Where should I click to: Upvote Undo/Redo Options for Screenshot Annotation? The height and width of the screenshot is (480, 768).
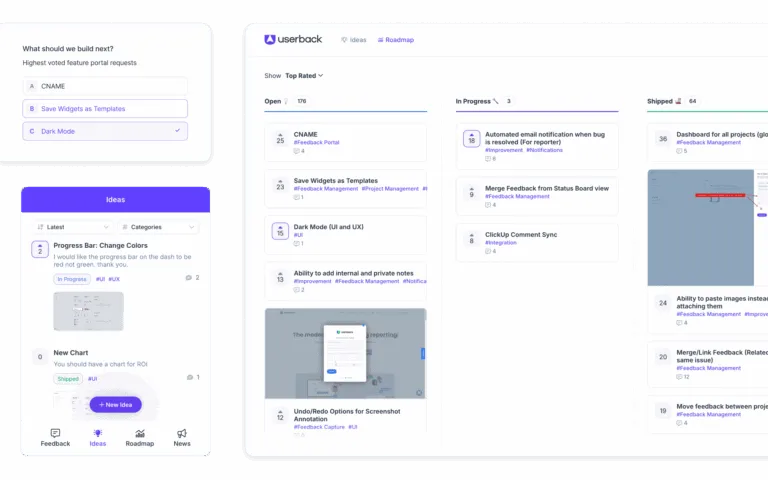(280, 415)
